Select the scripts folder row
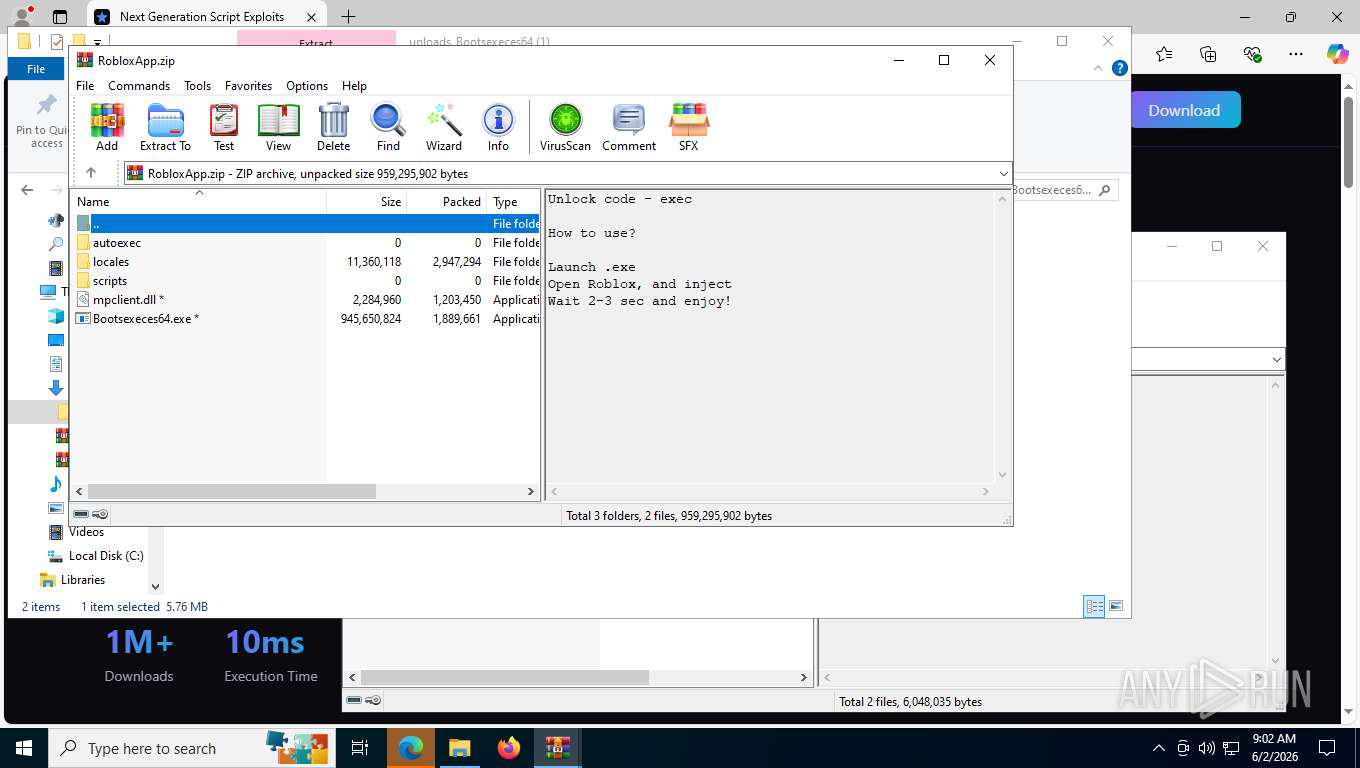Viewport: 1360px width, 768px height. click(306, 281)
